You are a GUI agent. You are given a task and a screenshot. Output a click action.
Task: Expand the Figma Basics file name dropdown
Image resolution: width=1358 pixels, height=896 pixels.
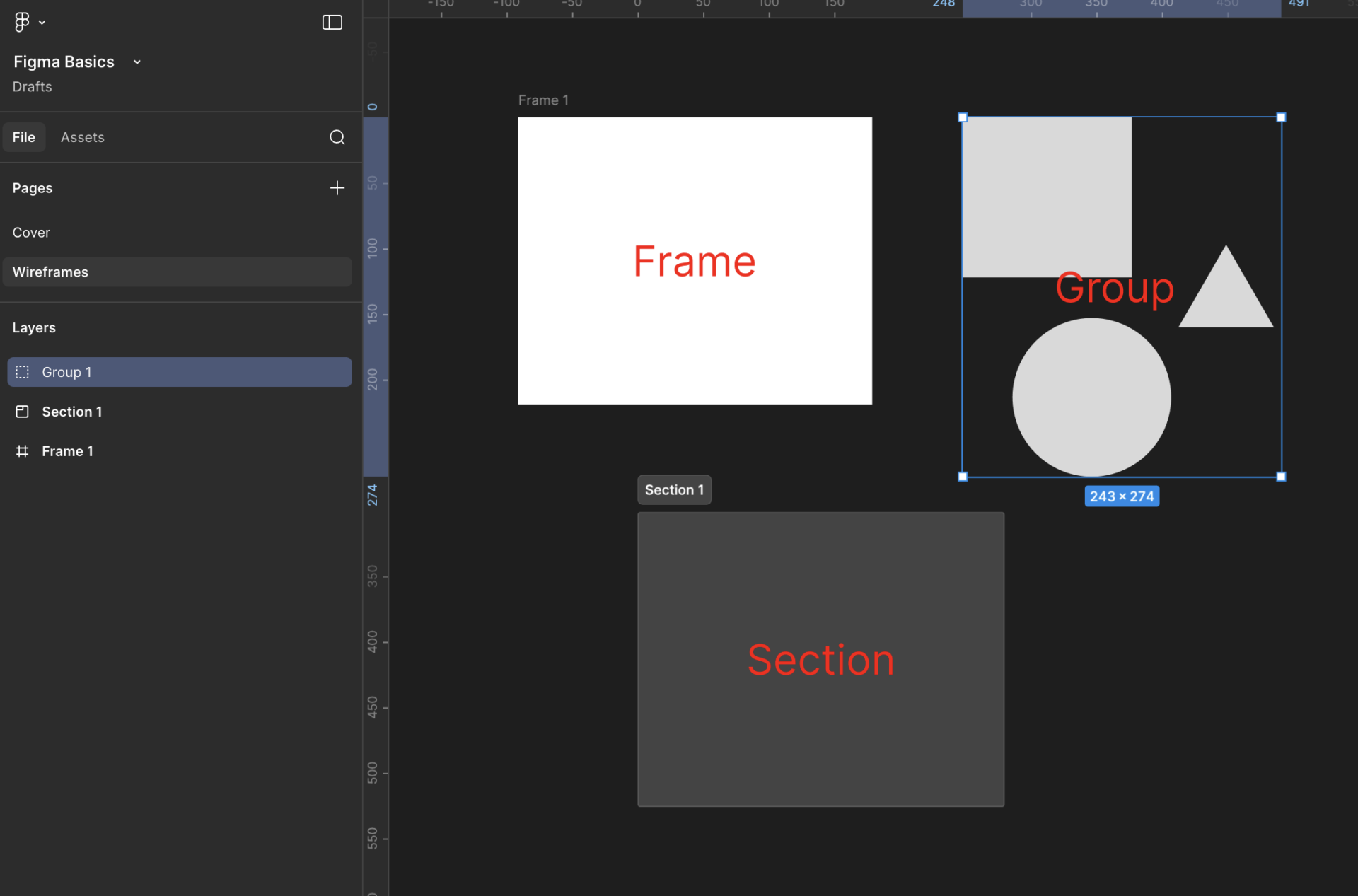137,62
